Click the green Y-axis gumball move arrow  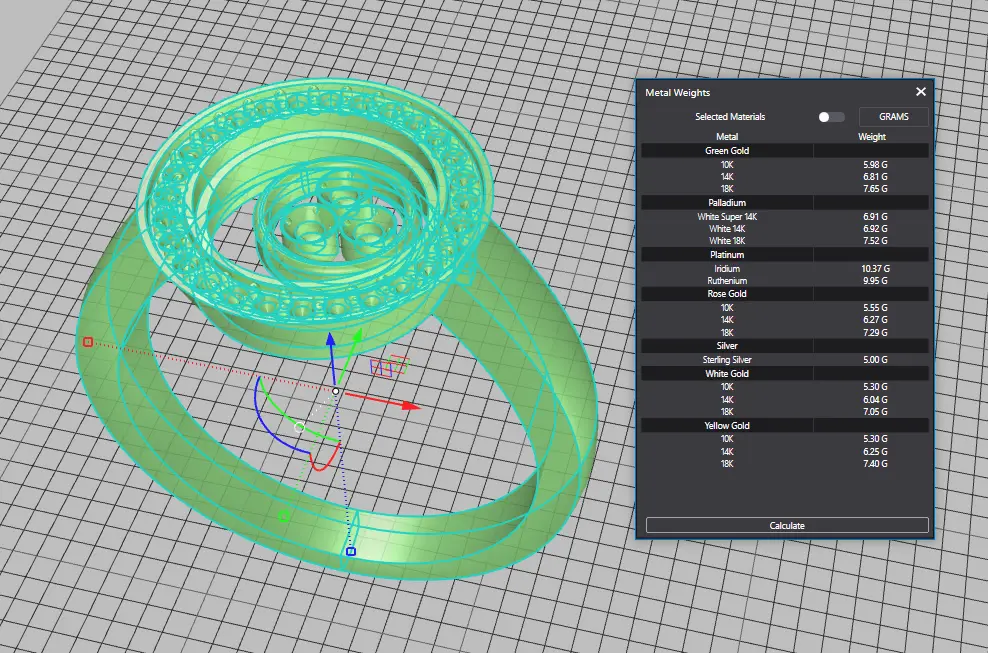coord(357,335)
